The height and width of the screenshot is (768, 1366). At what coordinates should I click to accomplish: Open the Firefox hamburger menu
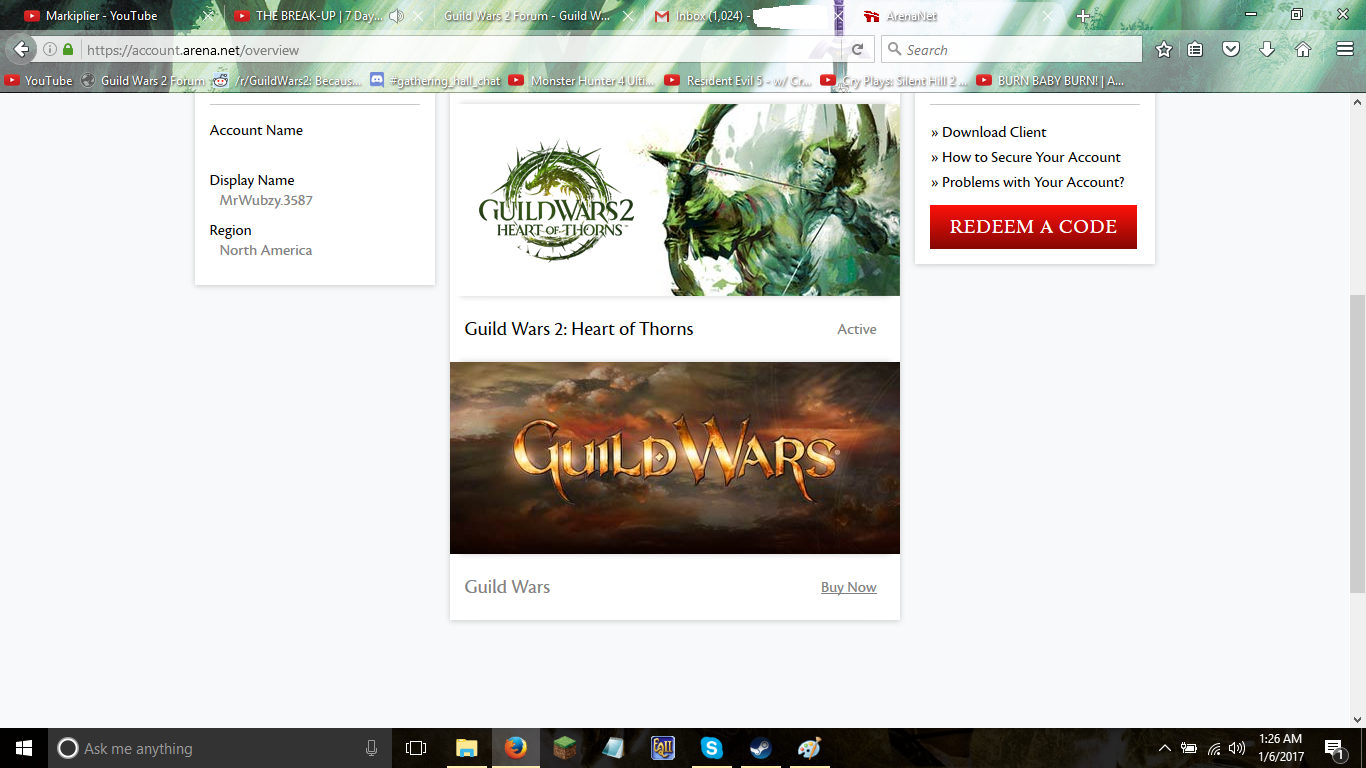[x=1345, y=50]
